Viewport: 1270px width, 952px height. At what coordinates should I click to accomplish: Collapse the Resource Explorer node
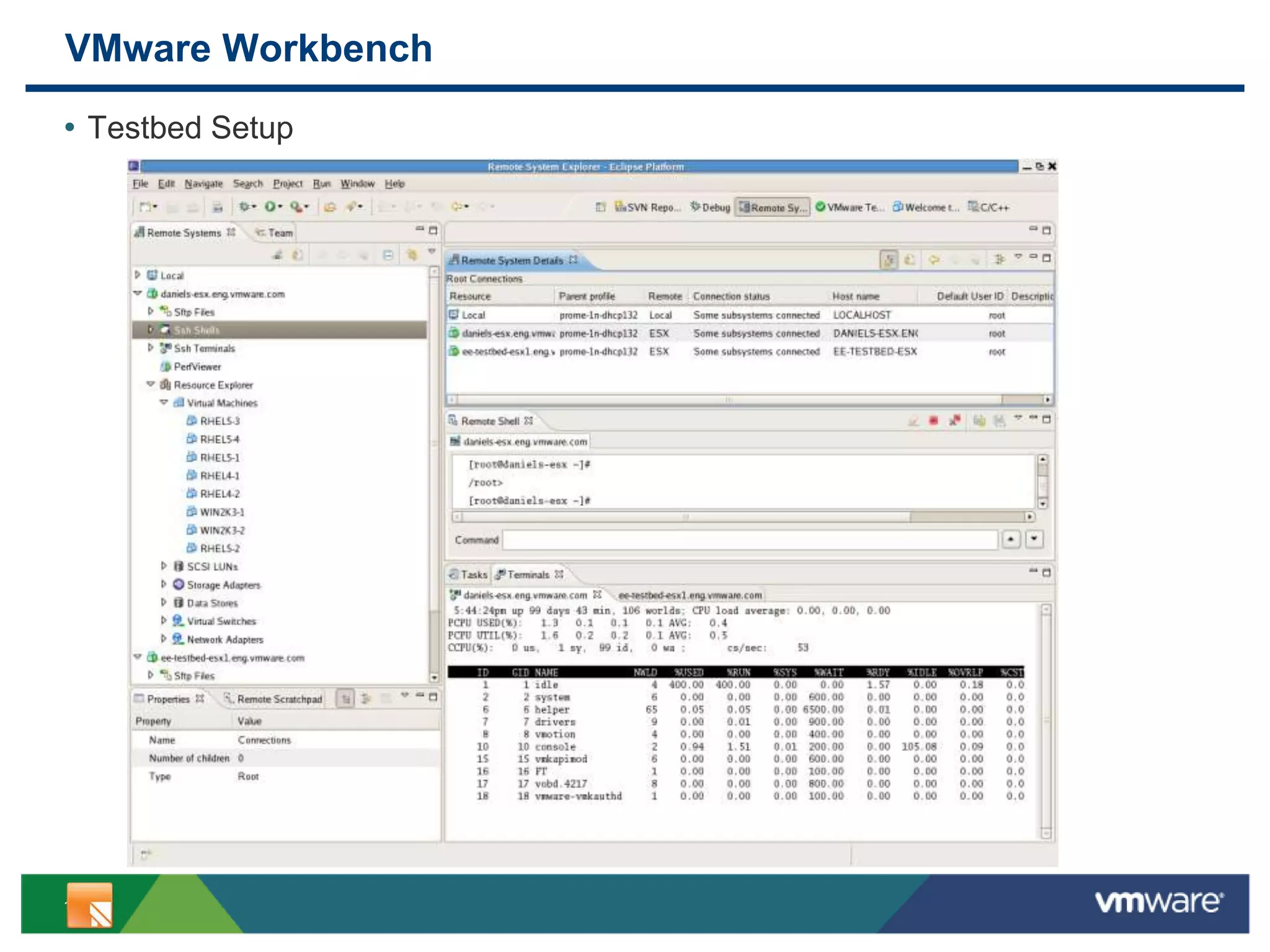[x=151, y=384]
